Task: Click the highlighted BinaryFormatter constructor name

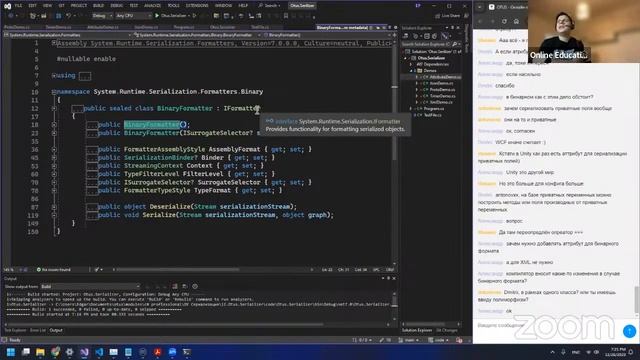Action: (x=152, y=124)
